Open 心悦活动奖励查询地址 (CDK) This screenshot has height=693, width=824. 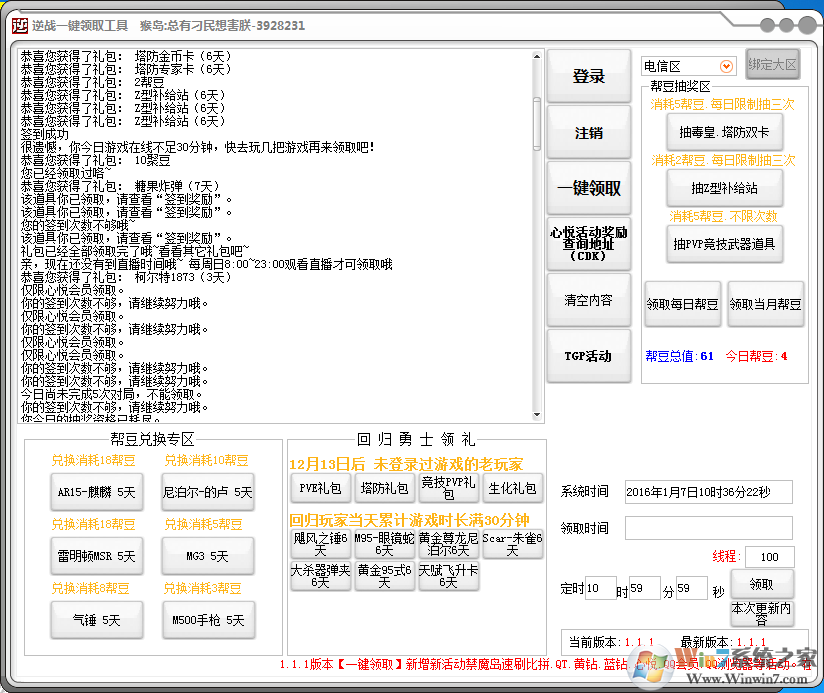(588, 242)
